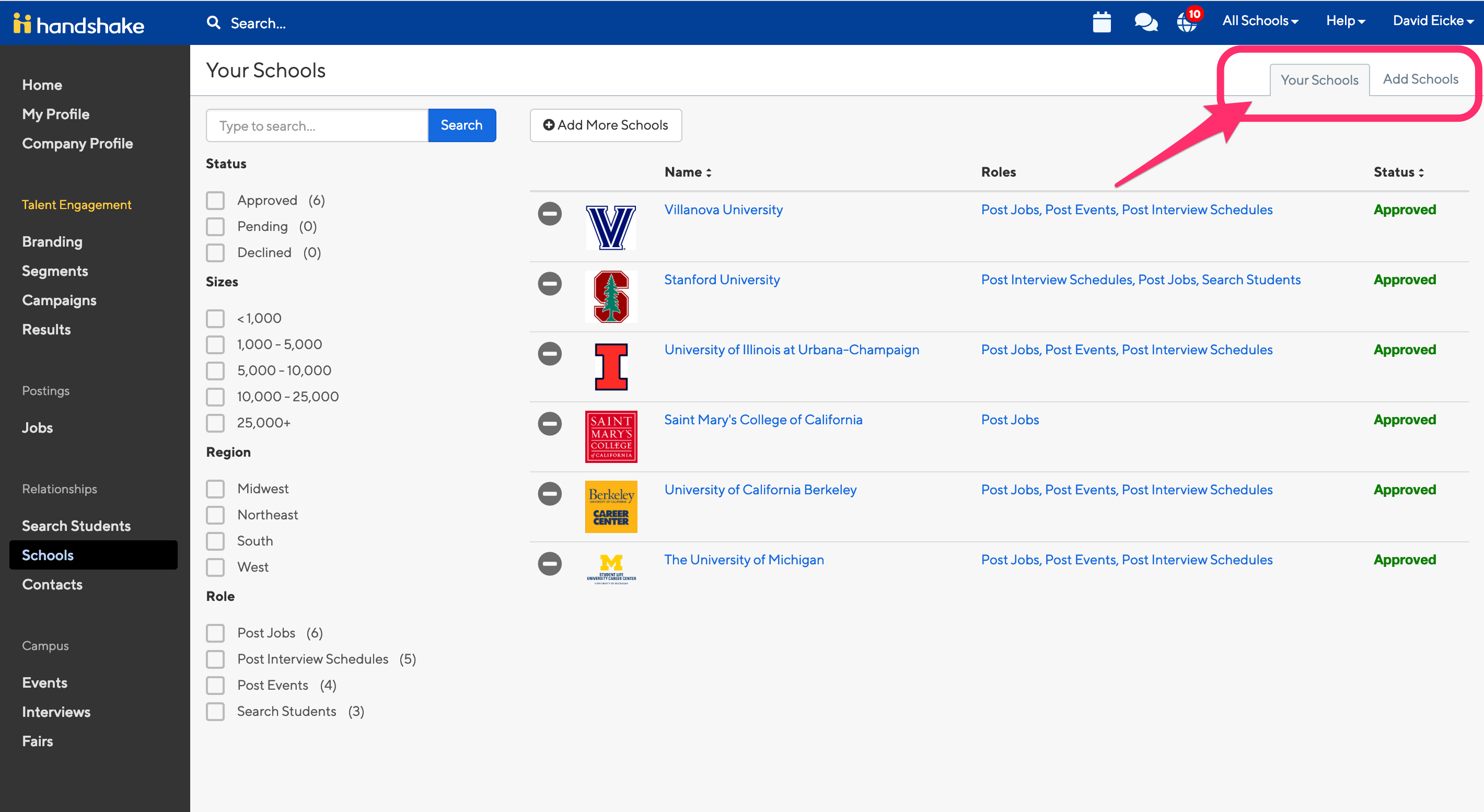Open Contacts in sidebar

point(52,584)
